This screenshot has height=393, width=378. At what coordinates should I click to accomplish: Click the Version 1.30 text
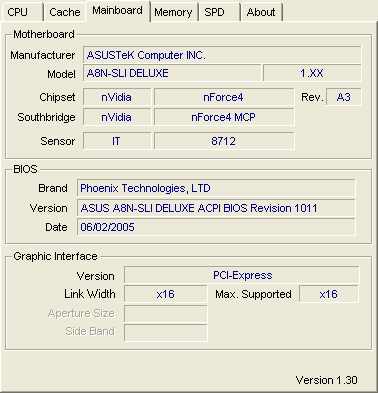point(326,380)
